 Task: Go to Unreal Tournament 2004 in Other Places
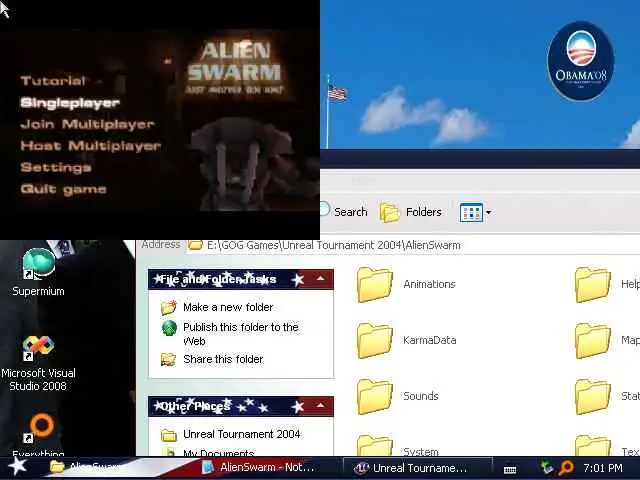(242, 434)
